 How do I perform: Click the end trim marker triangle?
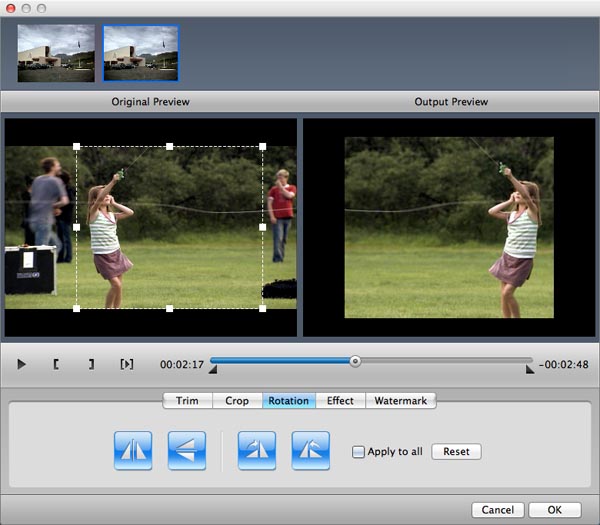530,370
